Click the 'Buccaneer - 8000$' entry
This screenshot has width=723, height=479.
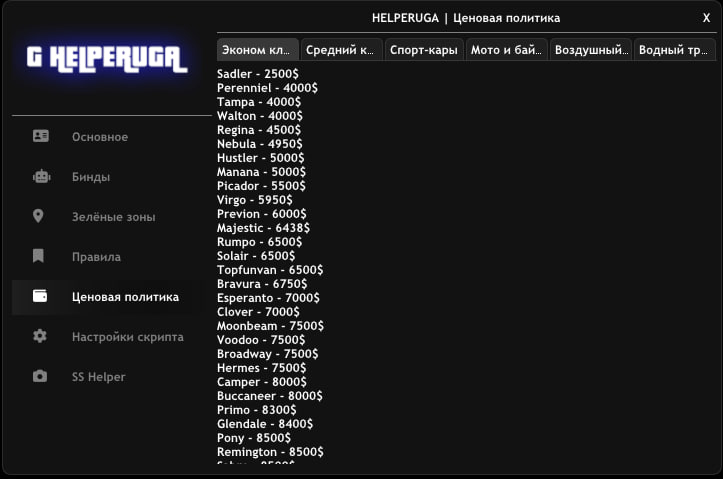(270, 396)
